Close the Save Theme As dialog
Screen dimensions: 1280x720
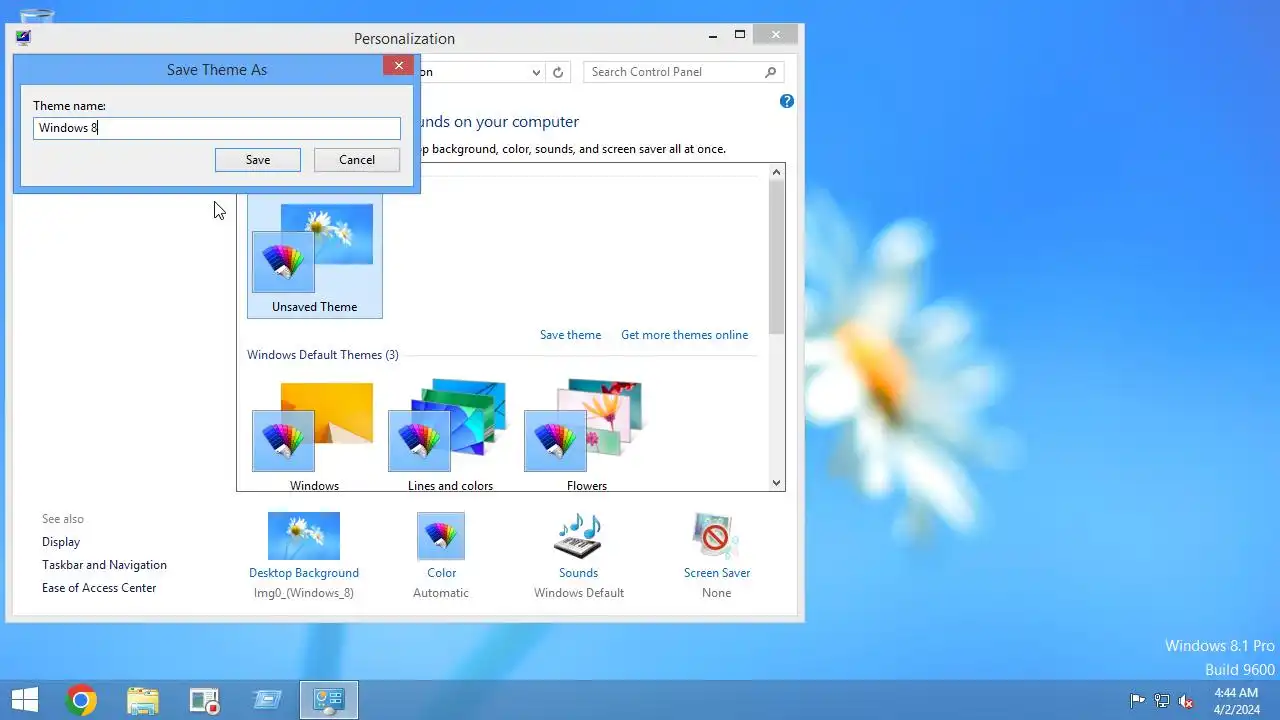point(398,66)
